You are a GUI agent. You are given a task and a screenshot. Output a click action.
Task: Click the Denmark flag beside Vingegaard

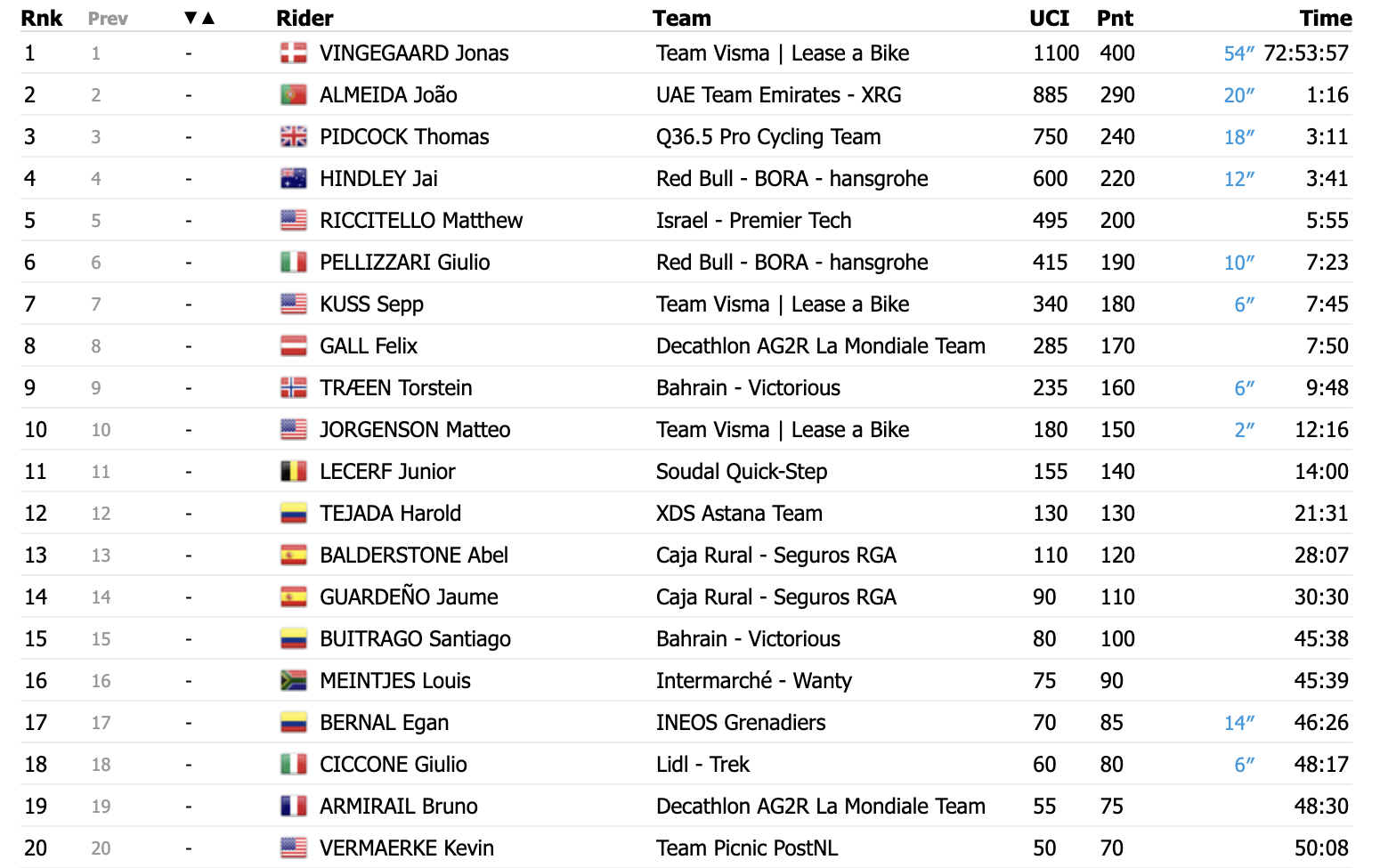[x=293, y=53]
